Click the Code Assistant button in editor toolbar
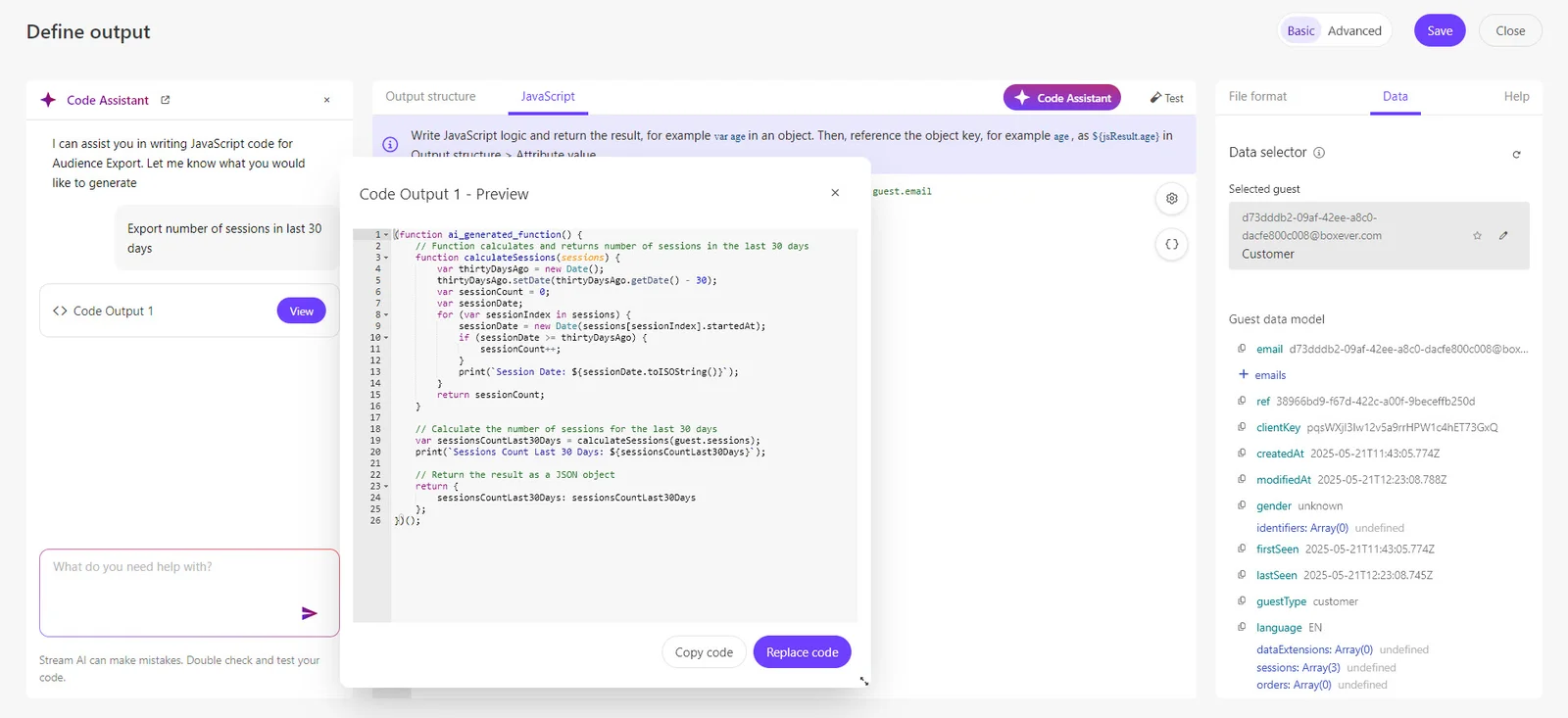The width and height of the screenshot is (1568, 718). [x=1062, y=98]
